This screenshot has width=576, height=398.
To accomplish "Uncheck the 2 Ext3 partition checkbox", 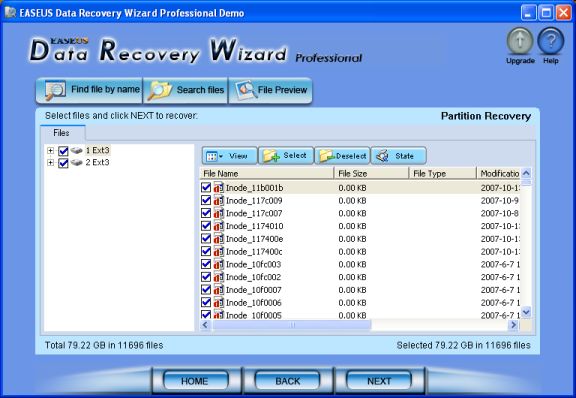I will click(x=63, y=163).
